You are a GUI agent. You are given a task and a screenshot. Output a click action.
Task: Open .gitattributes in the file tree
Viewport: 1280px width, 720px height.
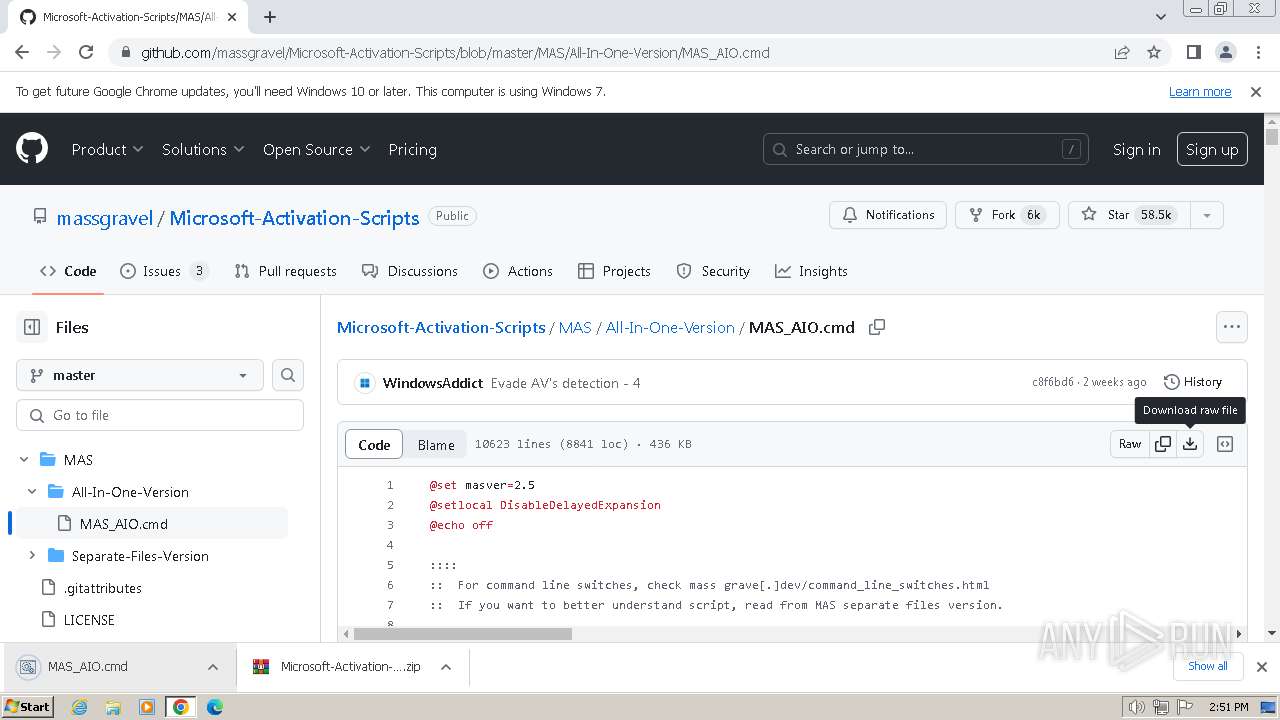tap(103, 588)
